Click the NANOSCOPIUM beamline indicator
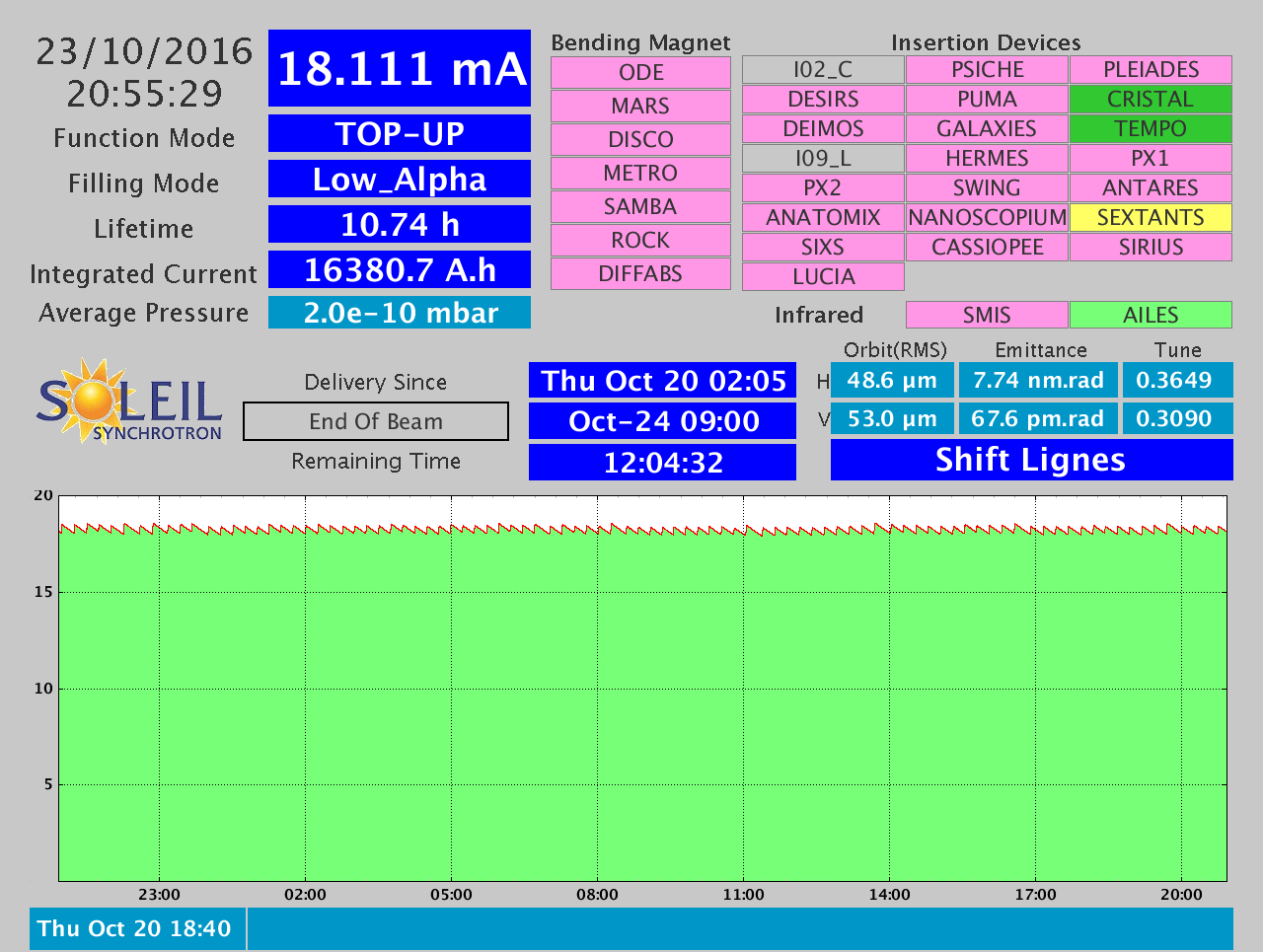The height and width of the screenshot is (952, 1263). (x=987, y=218)
